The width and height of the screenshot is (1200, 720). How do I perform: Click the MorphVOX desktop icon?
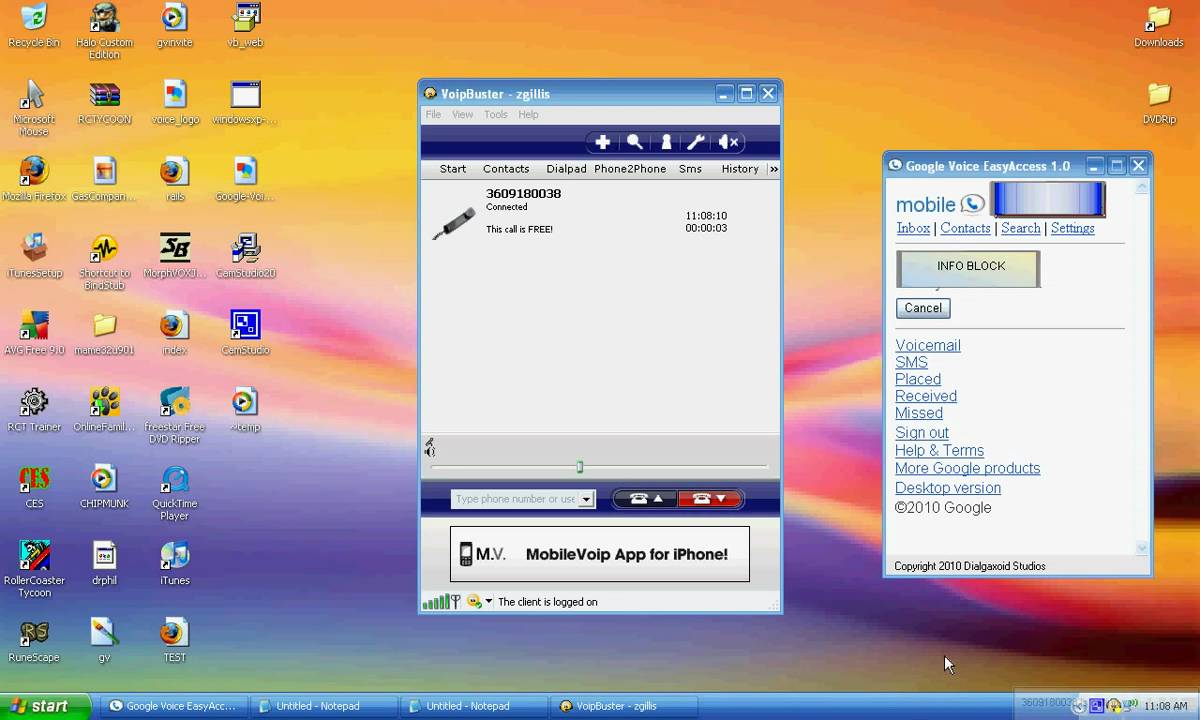pyautogui.click(x=175, y=256)
